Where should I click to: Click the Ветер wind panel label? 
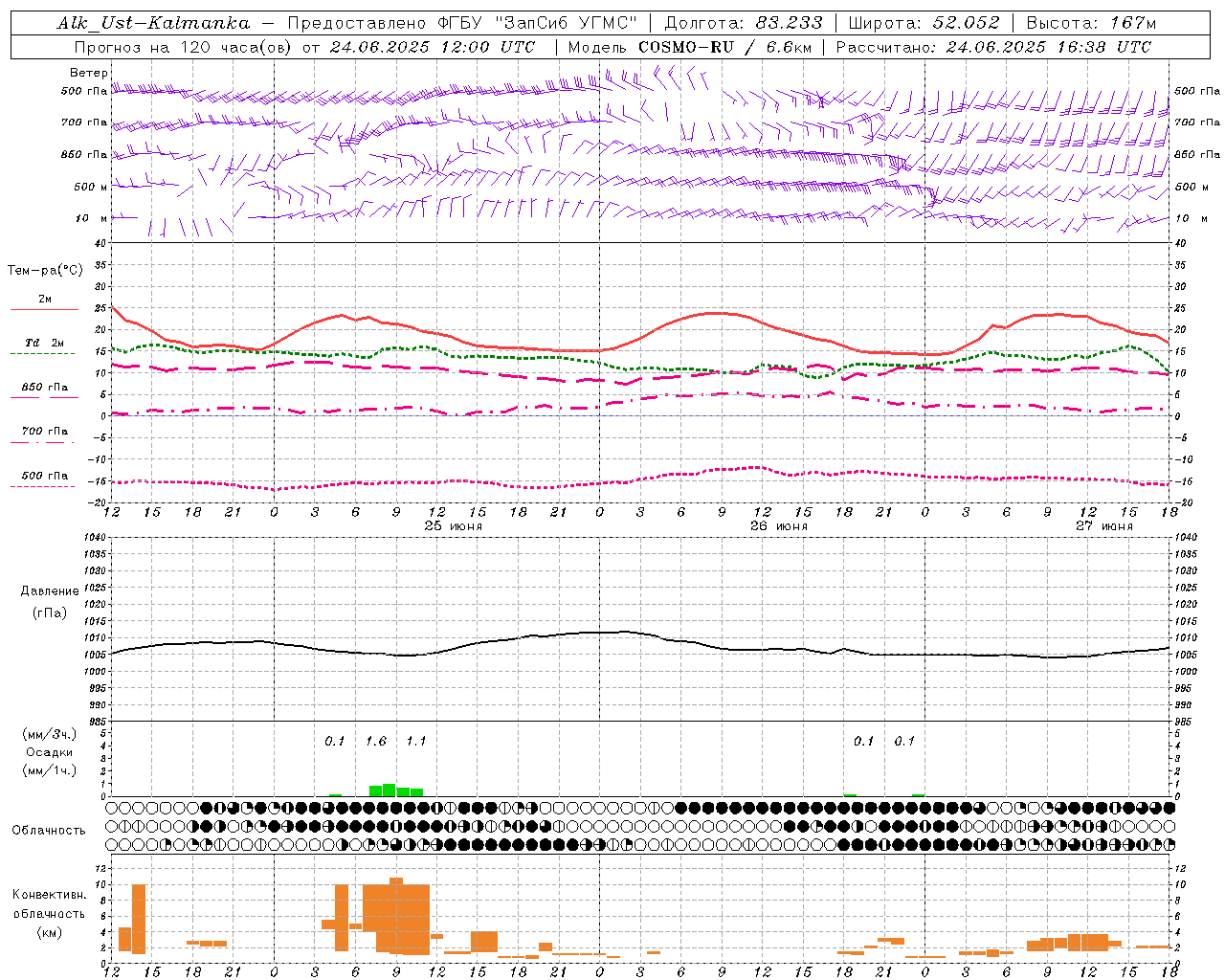point(89,73)
